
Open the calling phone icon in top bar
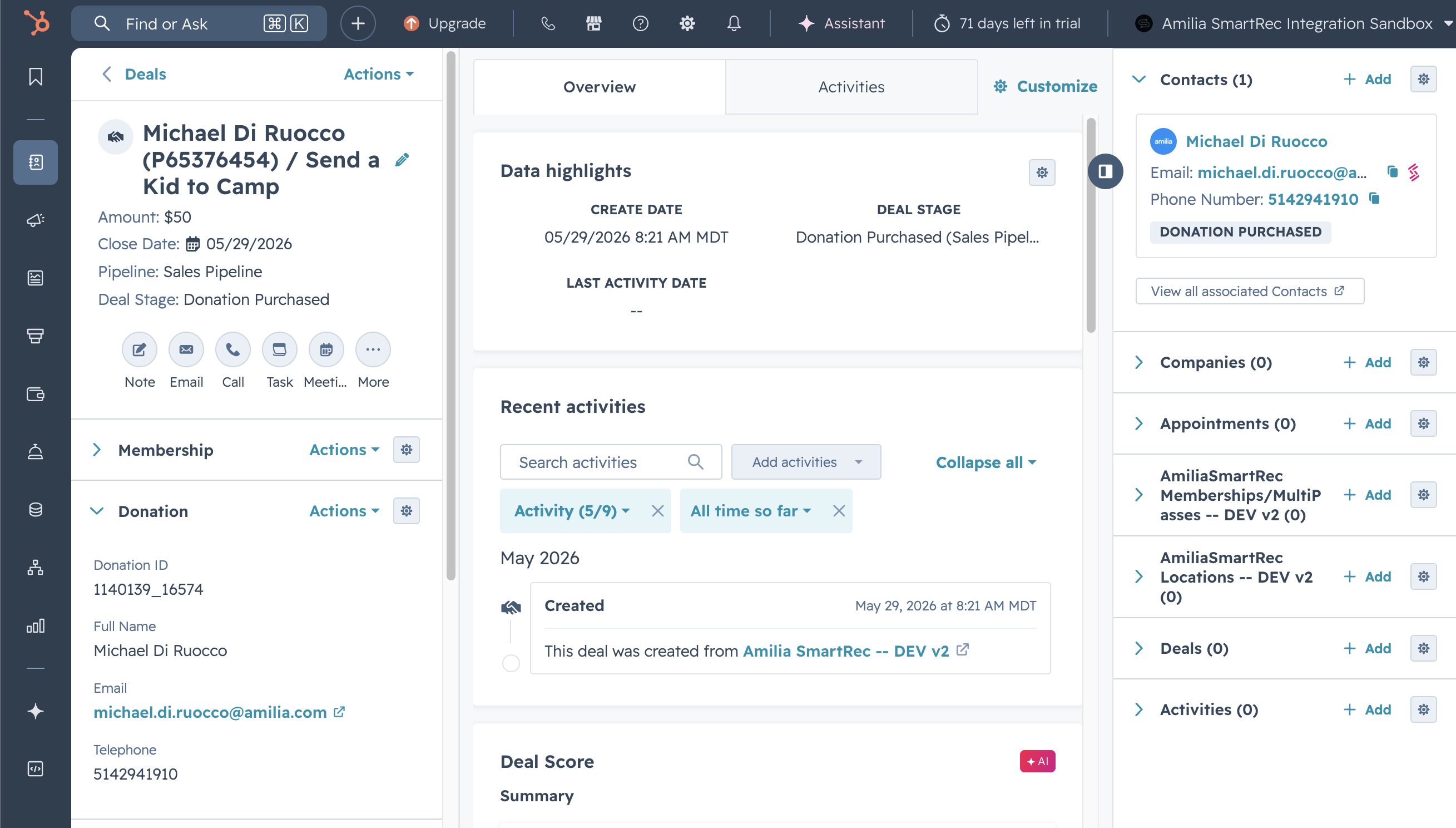point(548,23)
